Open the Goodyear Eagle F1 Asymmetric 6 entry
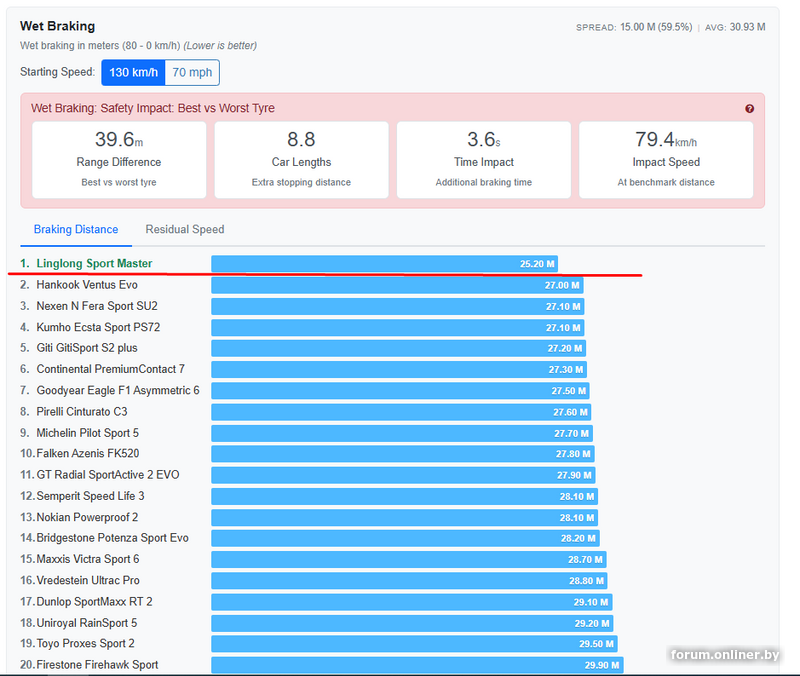Screen dimensions: 800x676 point(118,391)
